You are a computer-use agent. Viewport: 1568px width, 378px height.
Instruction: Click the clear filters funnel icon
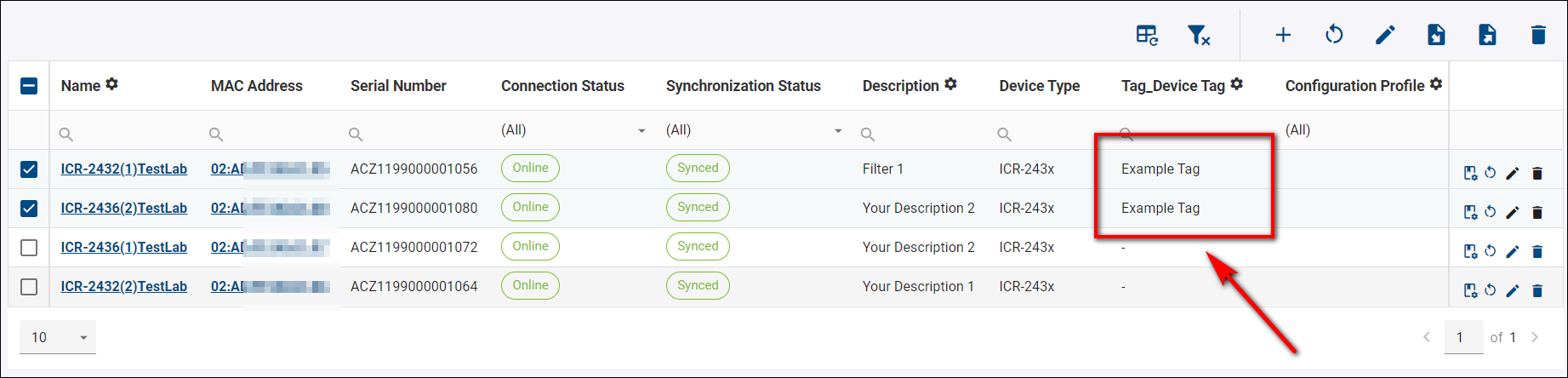click(1198, 35)
